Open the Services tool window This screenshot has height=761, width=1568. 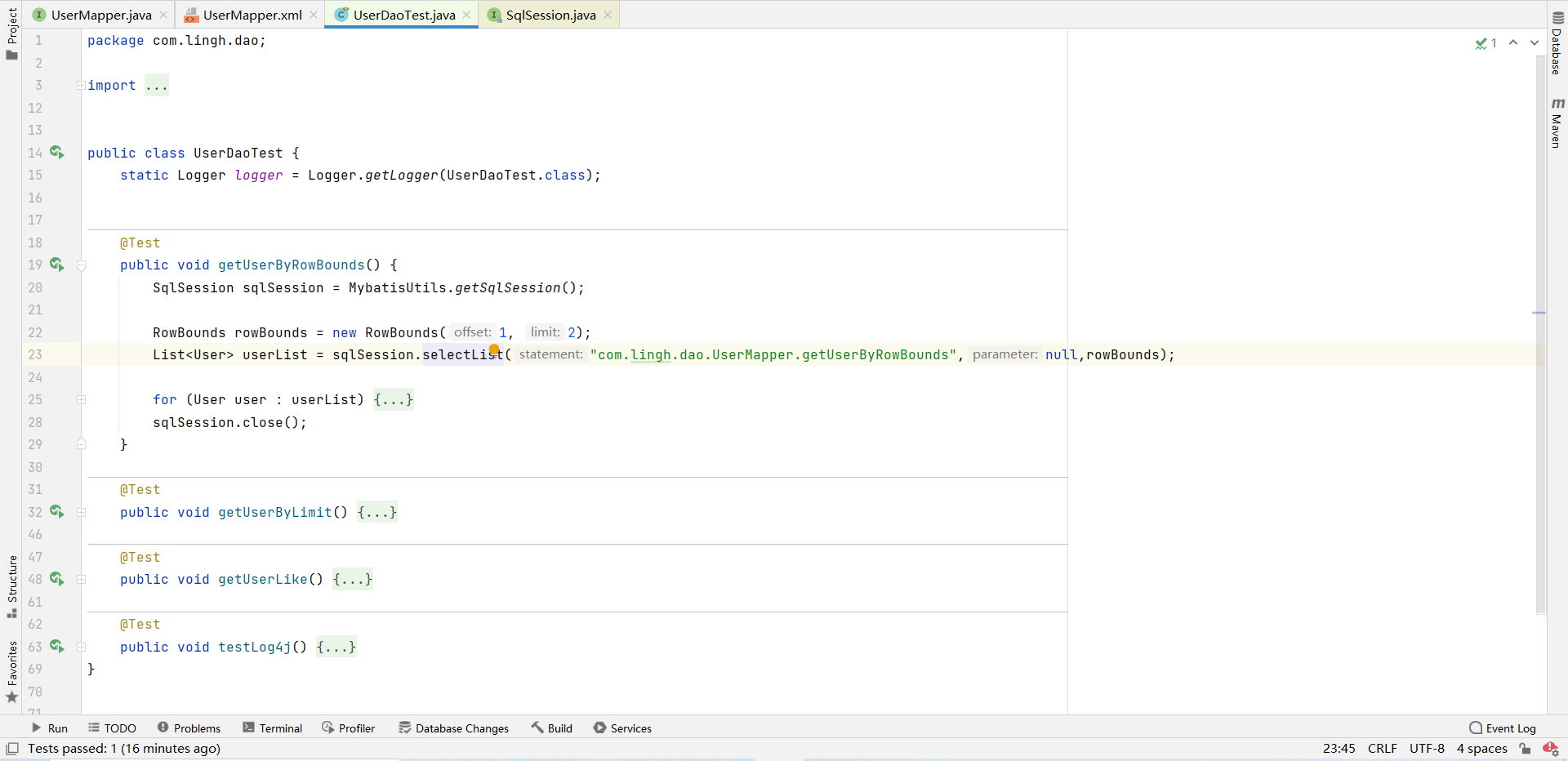(622, 728)
